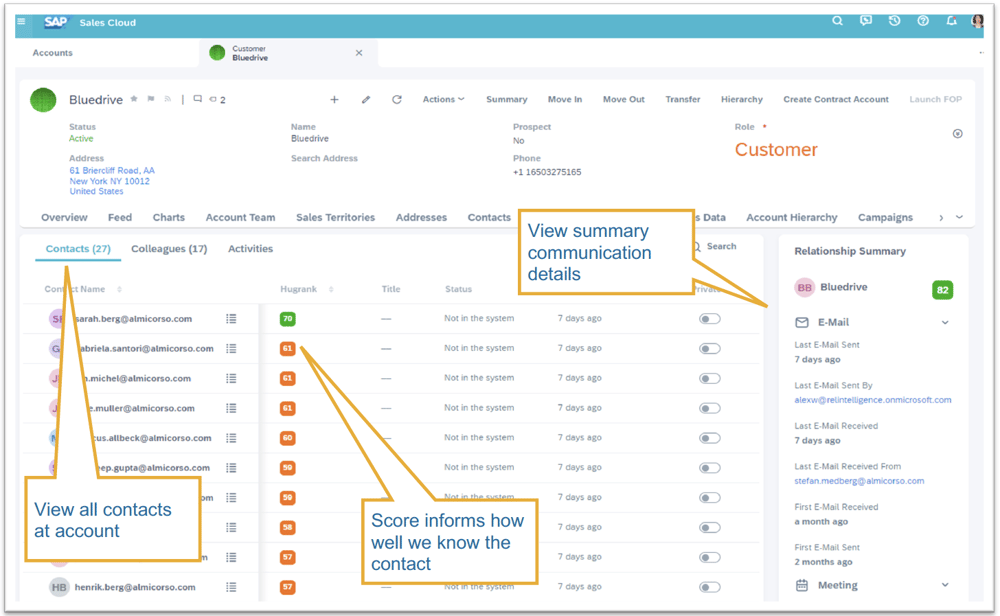Toggle Private switch for michel@almicorso.com row
This screenshot has height=616, width=1000.
[x=709, y=379]
